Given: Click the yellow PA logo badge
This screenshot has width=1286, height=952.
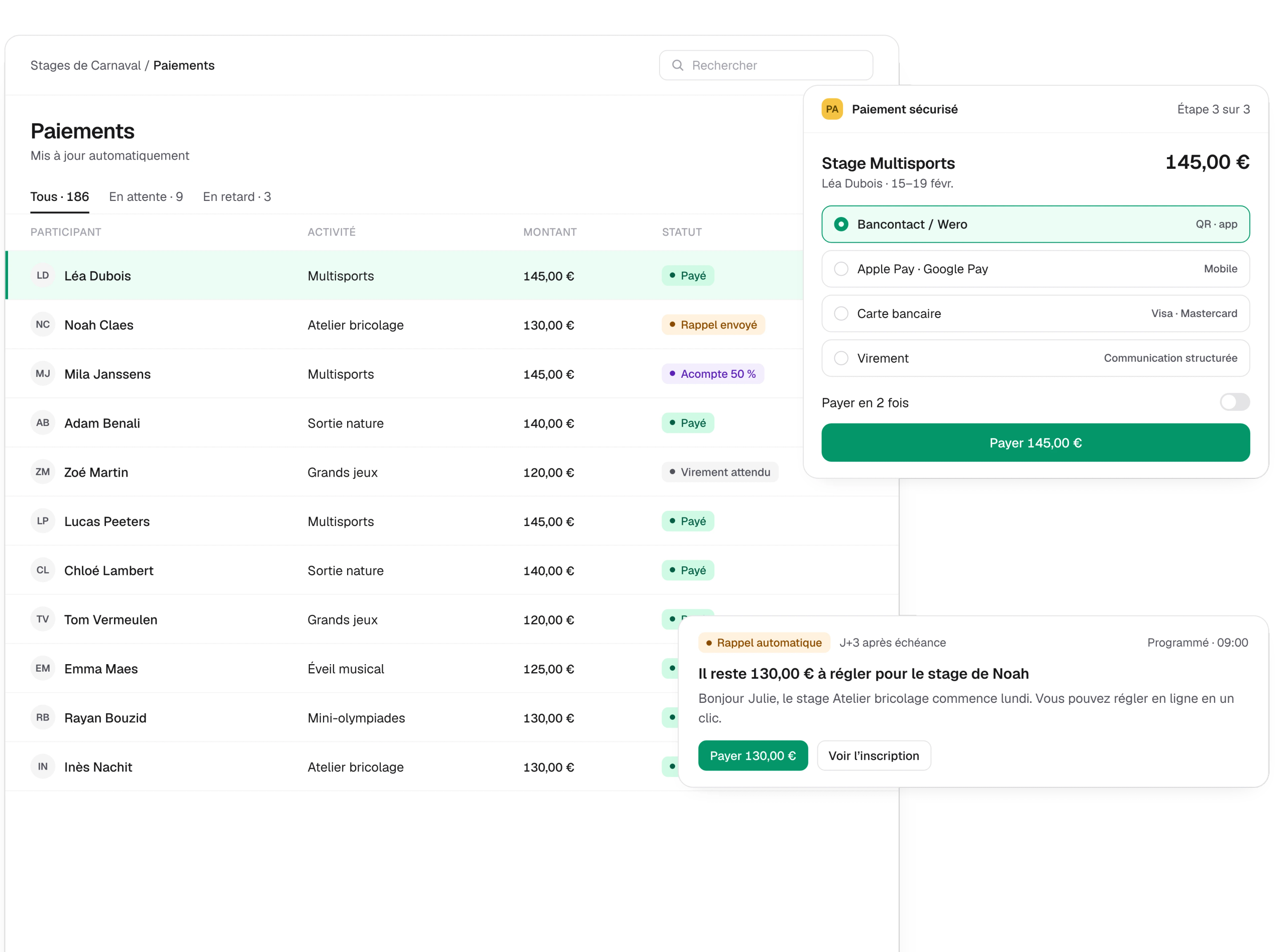Looking at the screenshot, I should (832, 109).
